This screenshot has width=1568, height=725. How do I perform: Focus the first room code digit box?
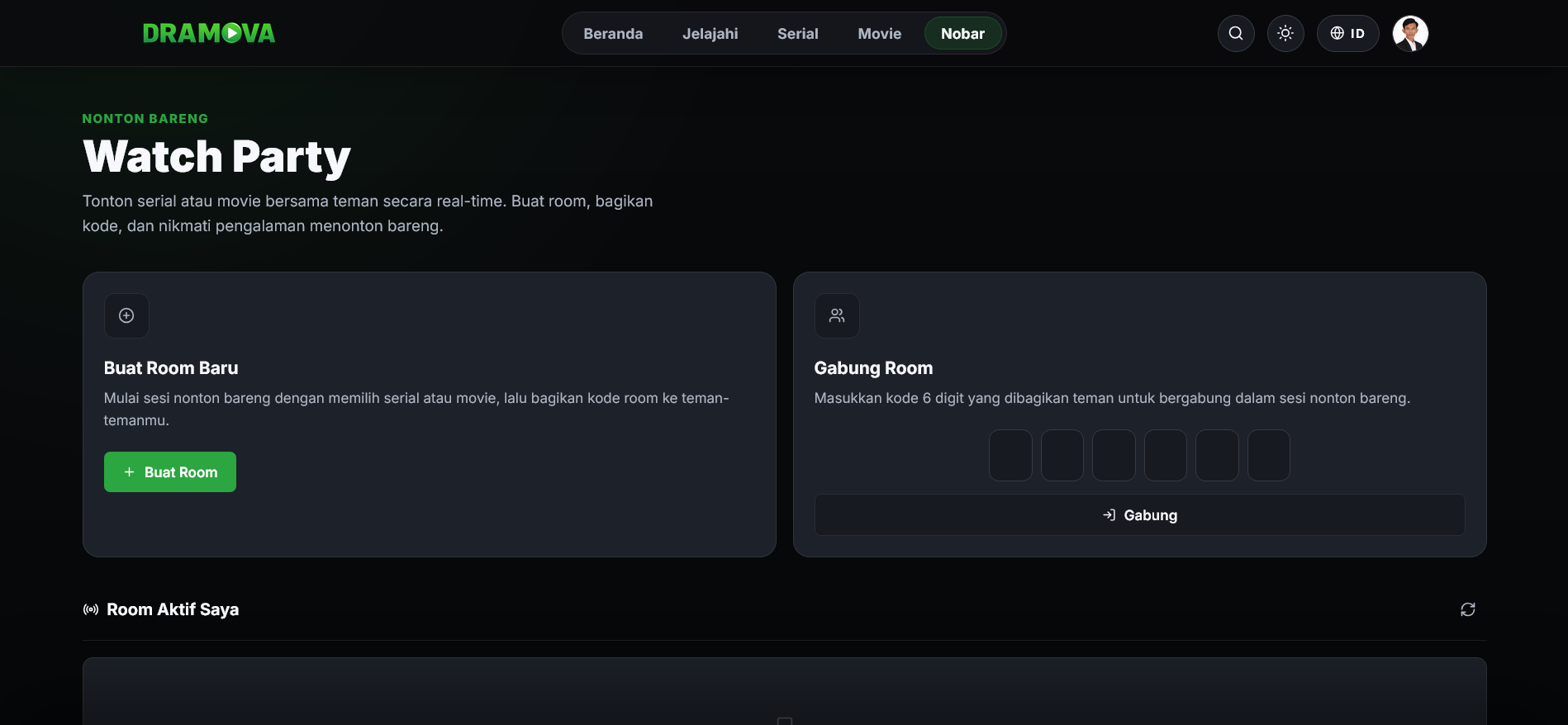click(1010, 455)
